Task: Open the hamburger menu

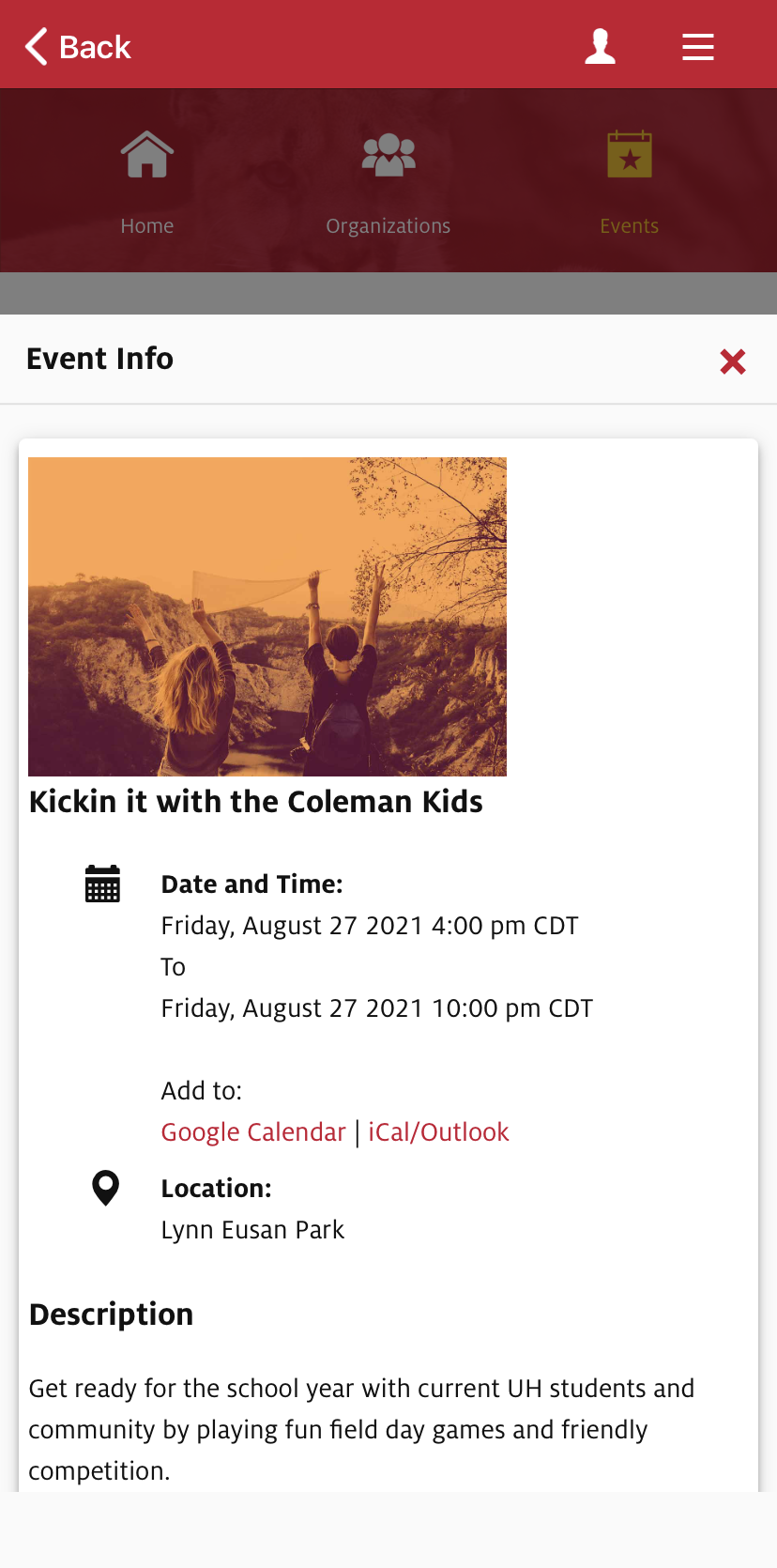Action: click(697, 46)
